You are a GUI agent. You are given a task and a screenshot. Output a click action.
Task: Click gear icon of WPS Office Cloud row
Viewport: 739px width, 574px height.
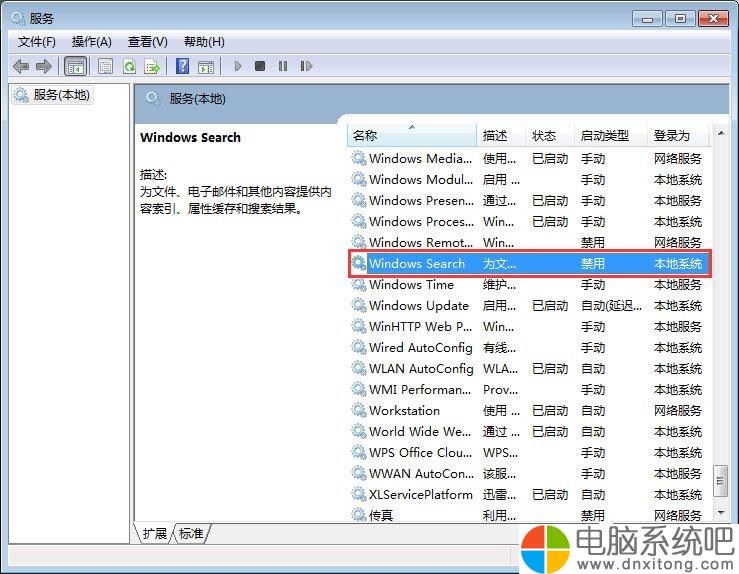359,452
